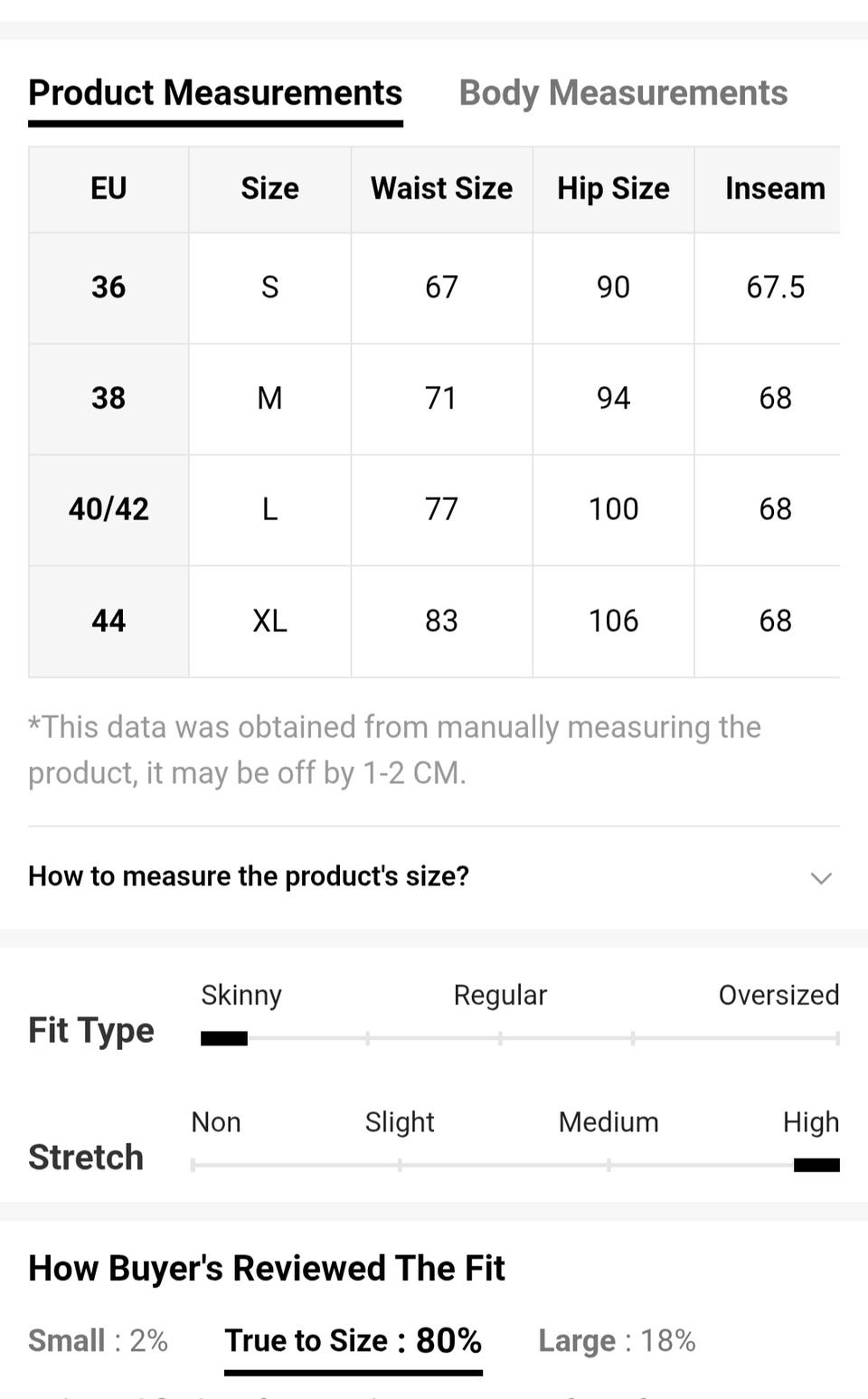Click the Waist Size column header
The width and height of the screenshot is (868, 1399).
(441, 188)
